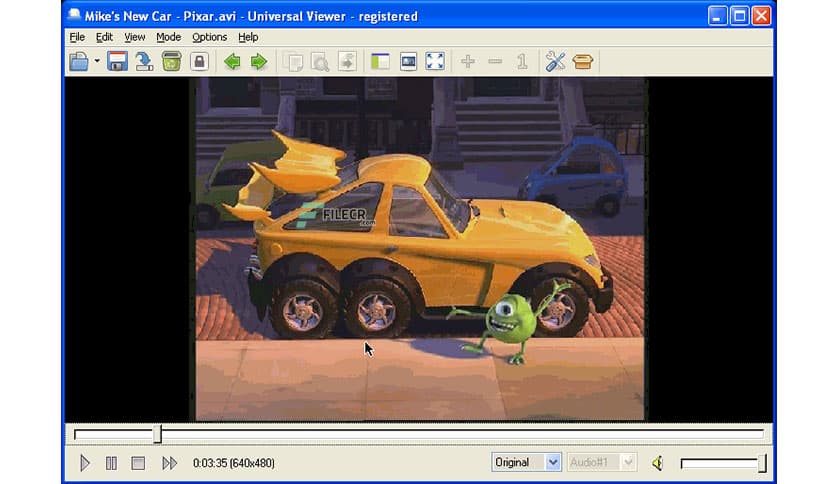The height and width of the screenshot is (484, 836).
Task: Open the Options menu
Action: 210,37
